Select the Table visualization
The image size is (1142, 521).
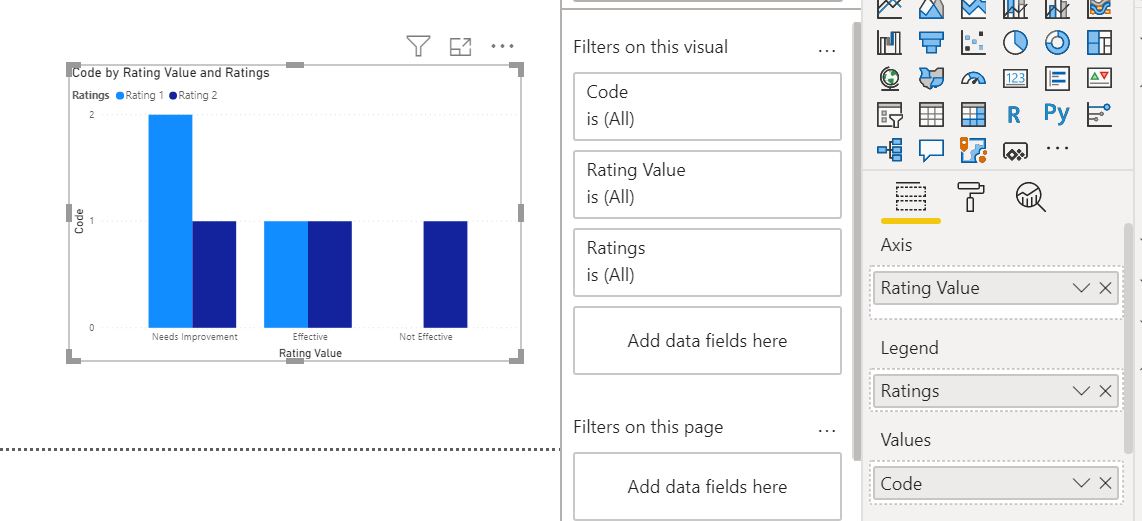[x=931, y=114]
